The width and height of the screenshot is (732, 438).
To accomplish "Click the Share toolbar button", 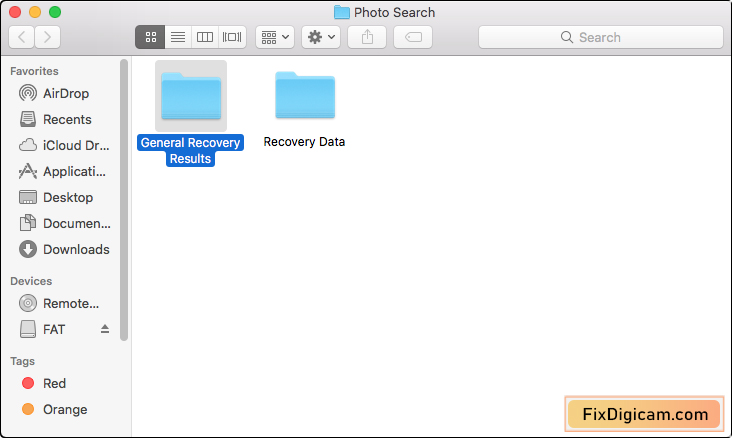I will 367,37.
